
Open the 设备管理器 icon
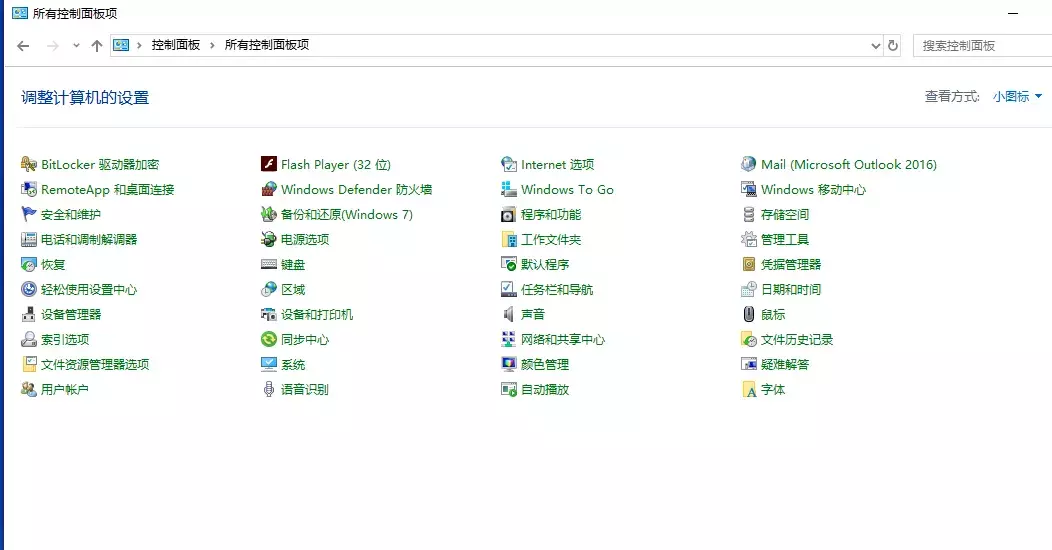point(29,314)
